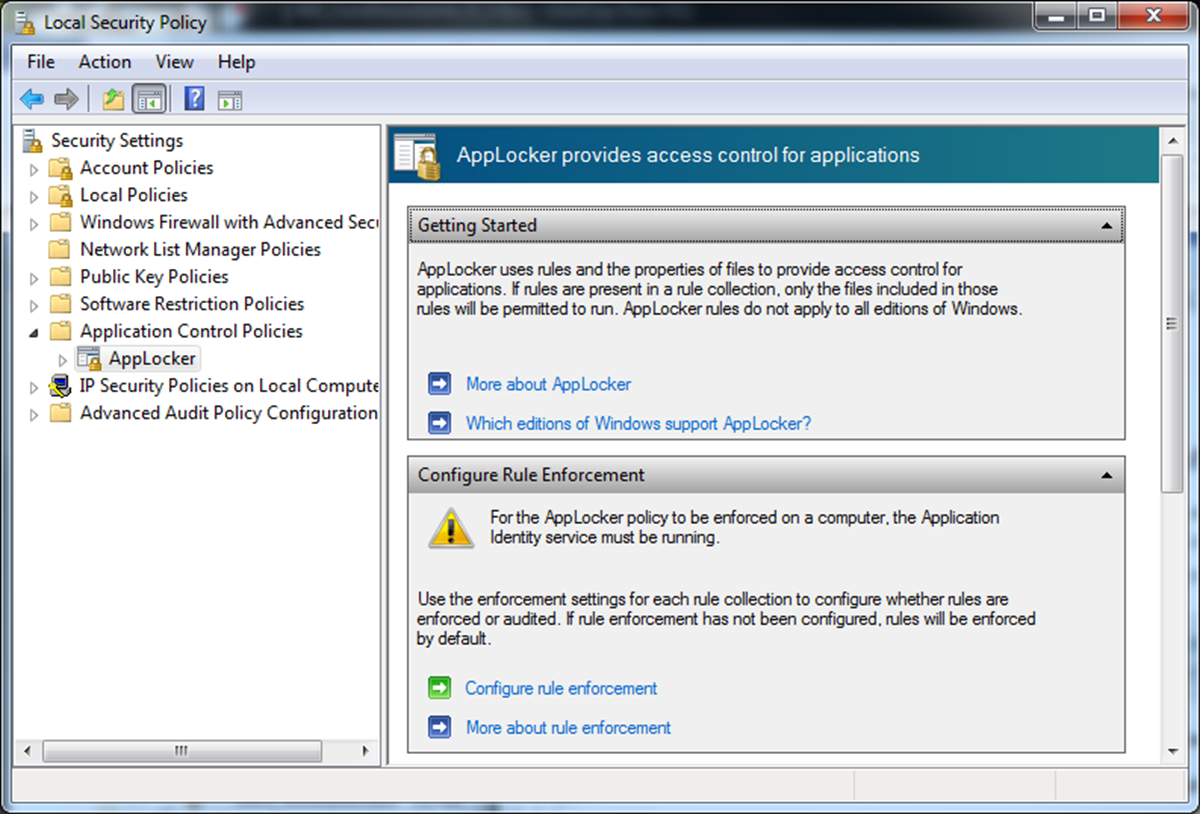Click the details pane vertical scrollbar thumb
The height and width of the screenshot is (814, 1200).
click(1172, 323)
